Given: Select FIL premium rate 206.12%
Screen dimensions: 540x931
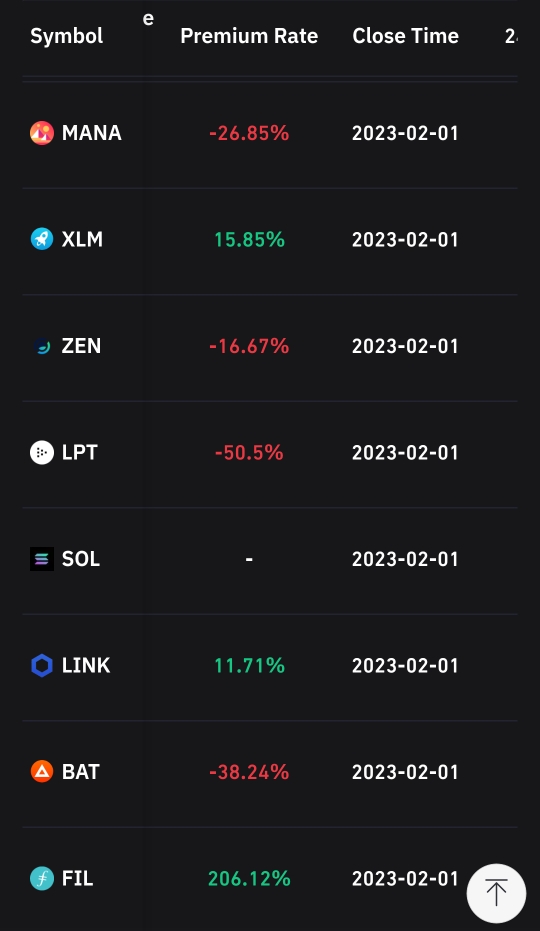Looking at the screenshot, I should pos(249,878).
